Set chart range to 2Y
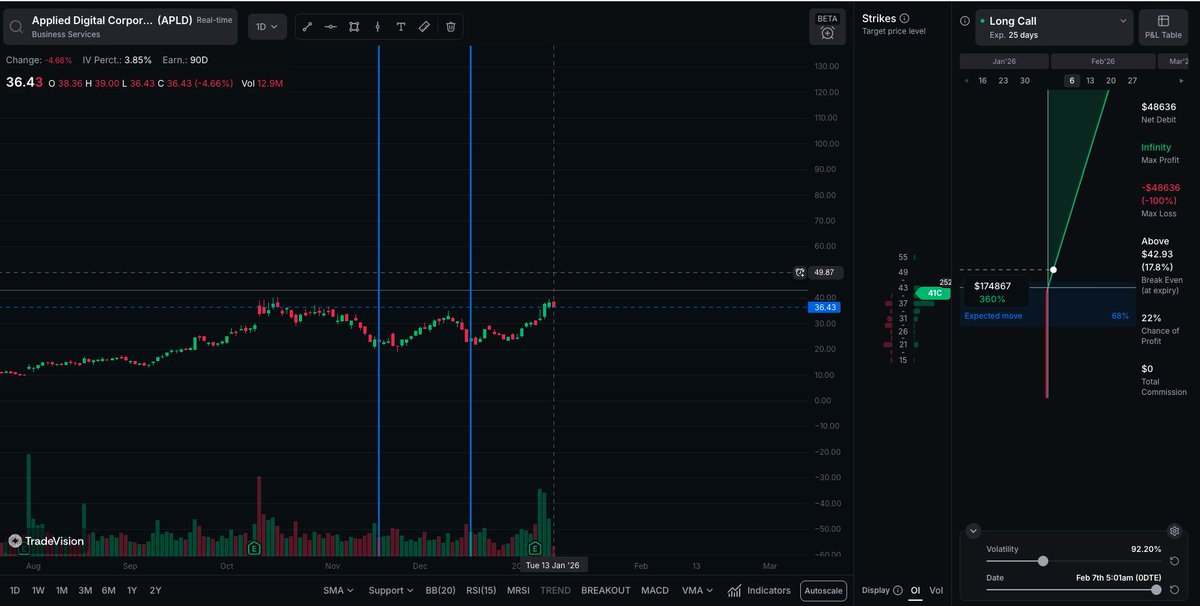 (155, 590)
